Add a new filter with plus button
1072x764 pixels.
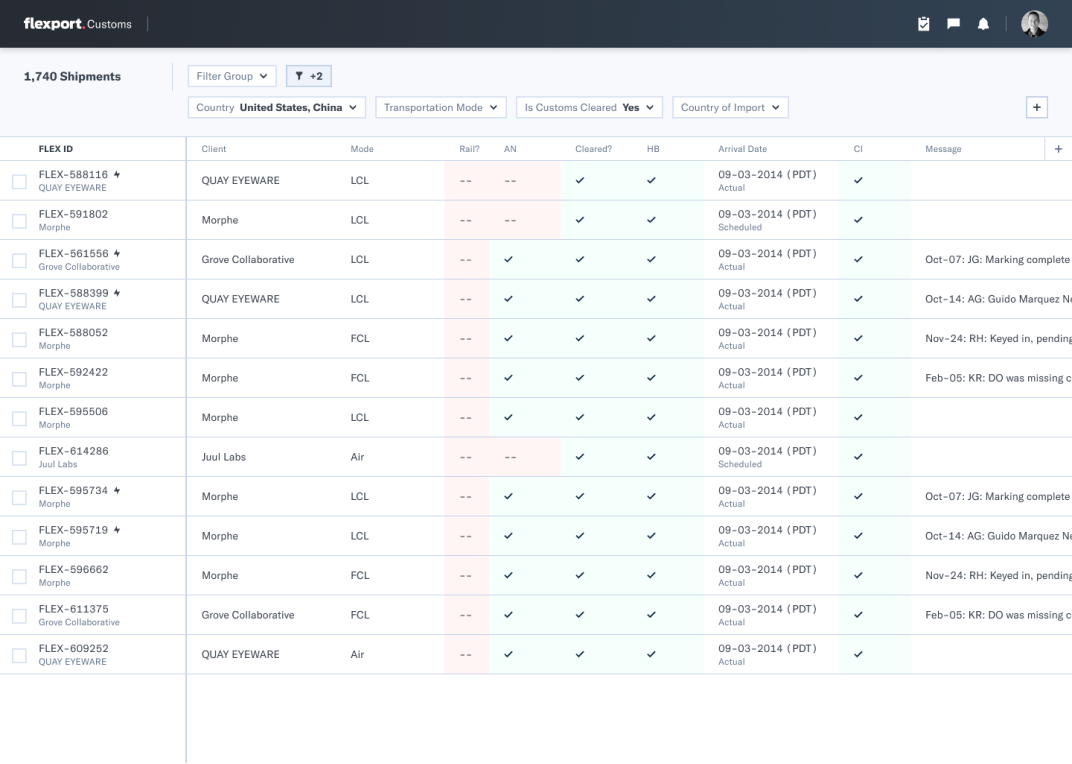pos(1036,107)
